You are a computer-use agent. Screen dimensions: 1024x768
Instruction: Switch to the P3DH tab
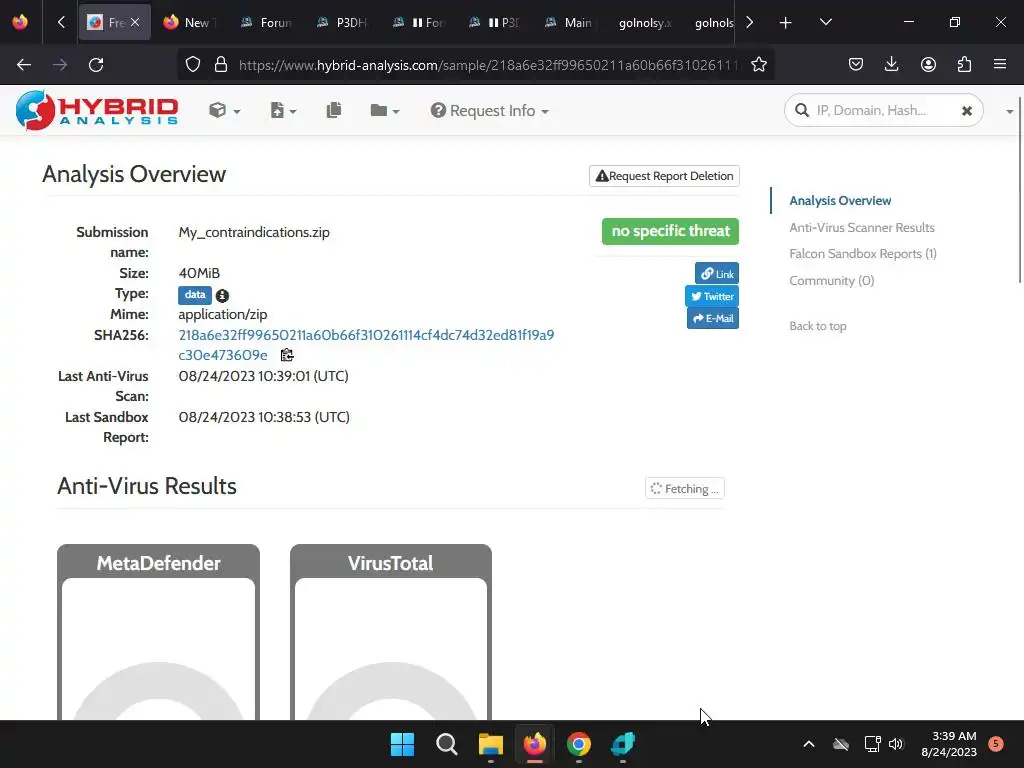[x=342, y=22]
